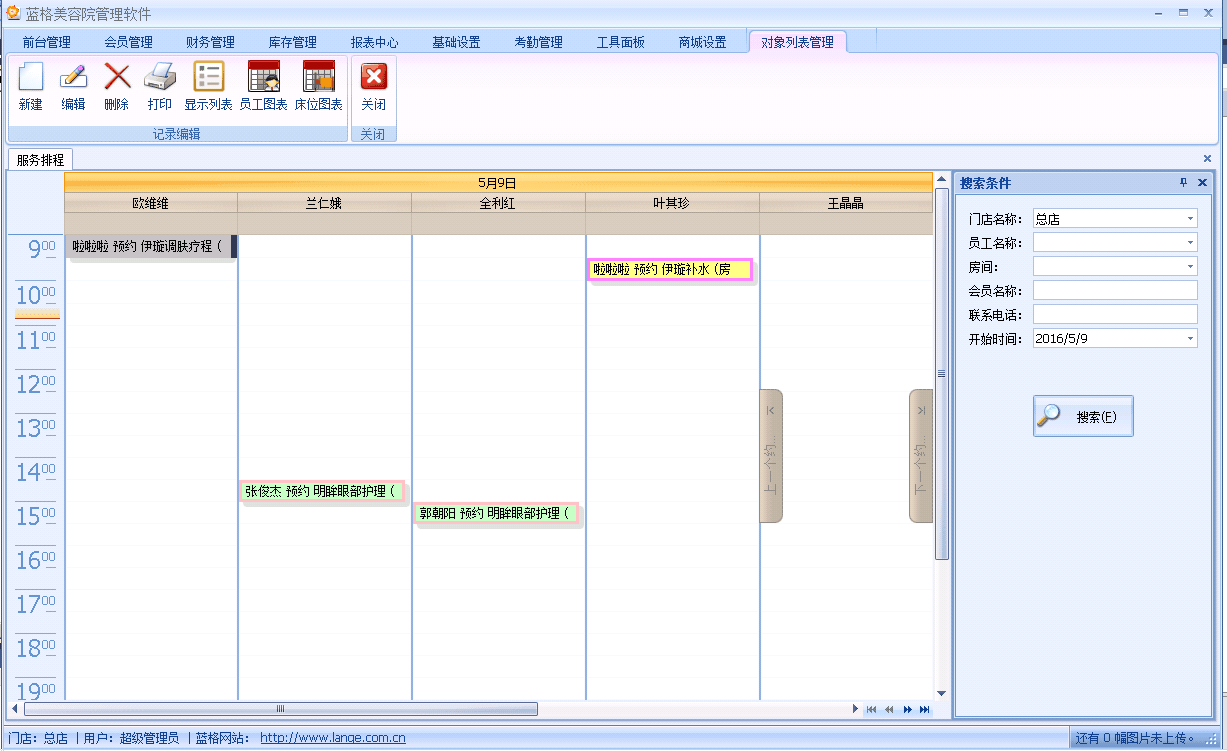
Task: Open the 会员管理 ribbon tab
Action: [128, 42]
